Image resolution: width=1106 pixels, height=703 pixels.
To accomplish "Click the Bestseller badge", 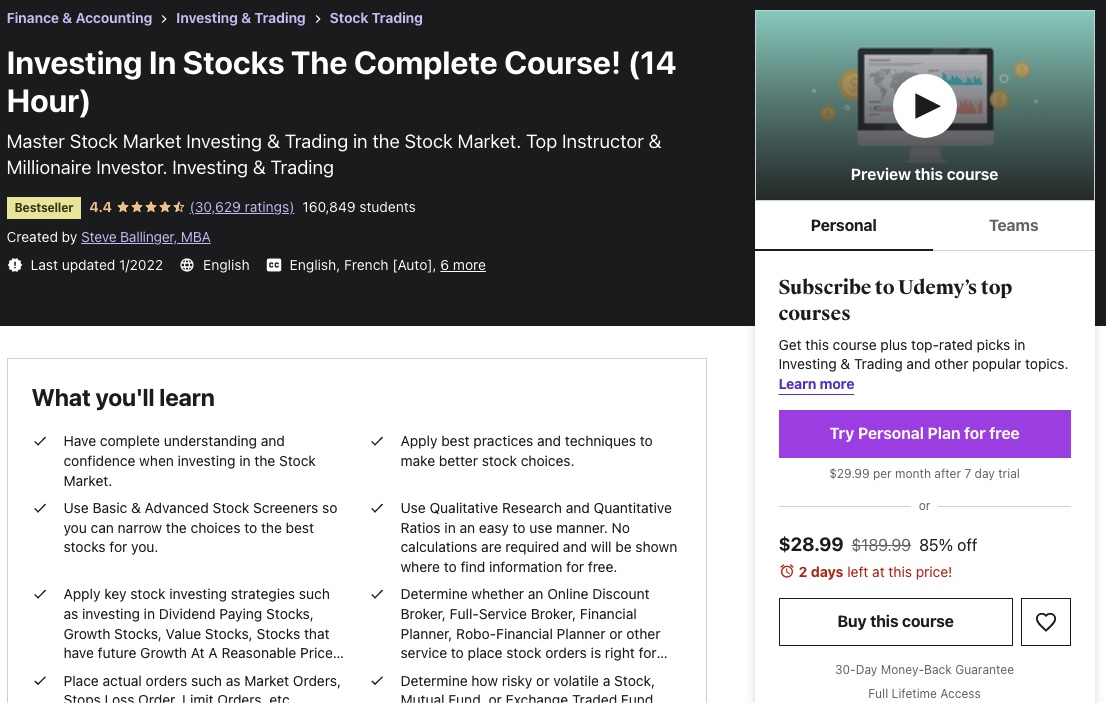I will [43, 207].
